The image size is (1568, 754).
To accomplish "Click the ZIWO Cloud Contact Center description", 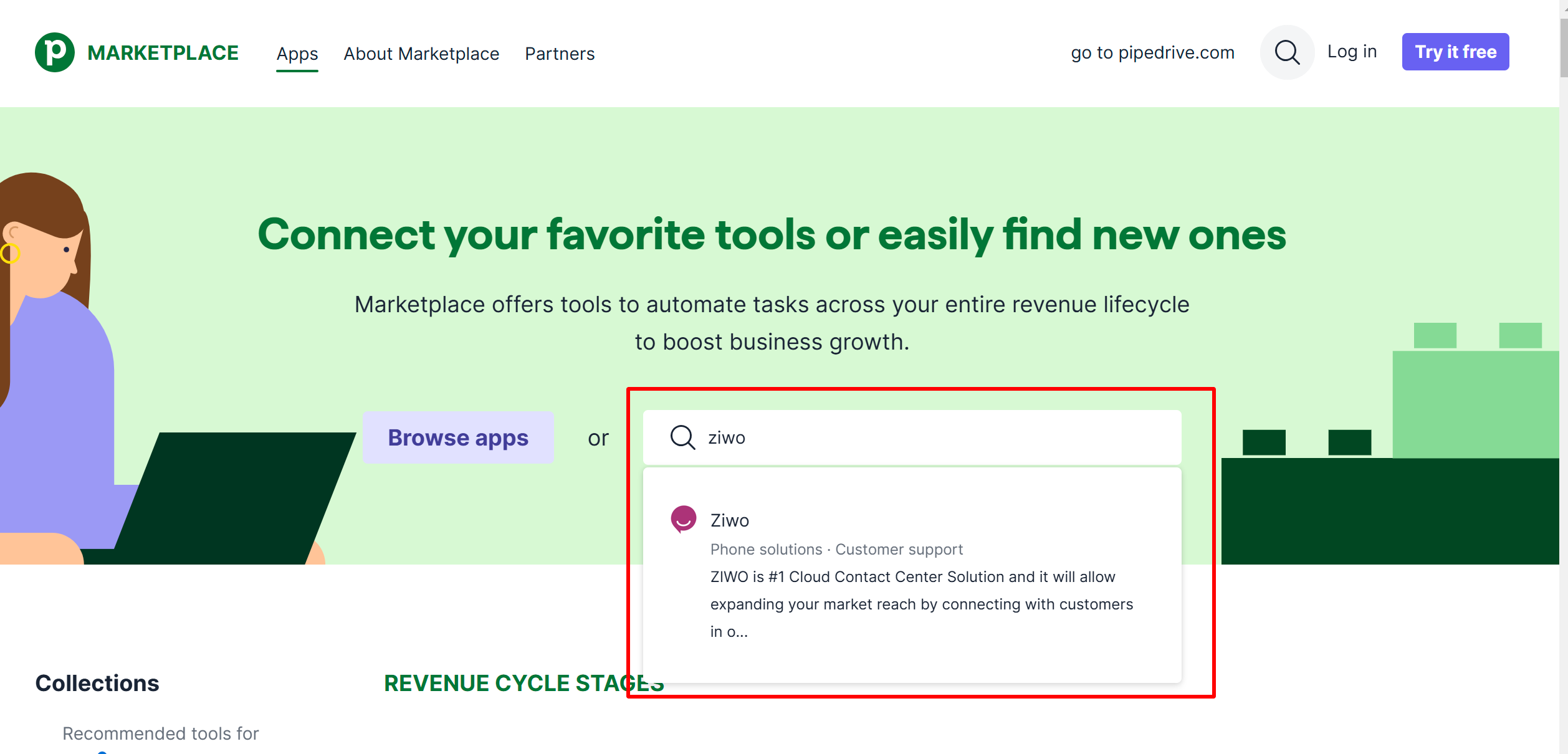I will [x=922, y=604].
